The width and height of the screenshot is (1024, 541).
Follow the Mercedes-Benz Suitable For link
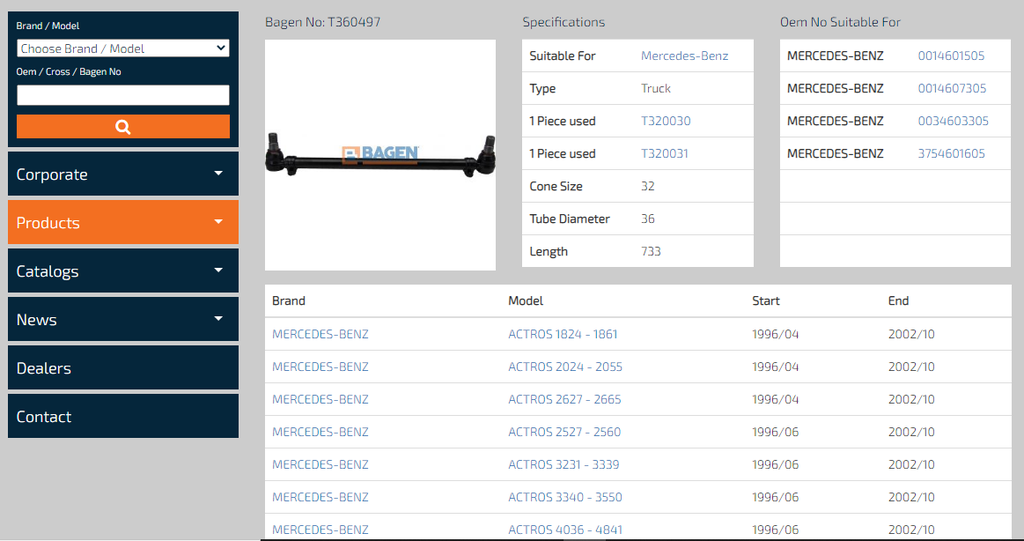pyautogui.click(x=684, y=56)
